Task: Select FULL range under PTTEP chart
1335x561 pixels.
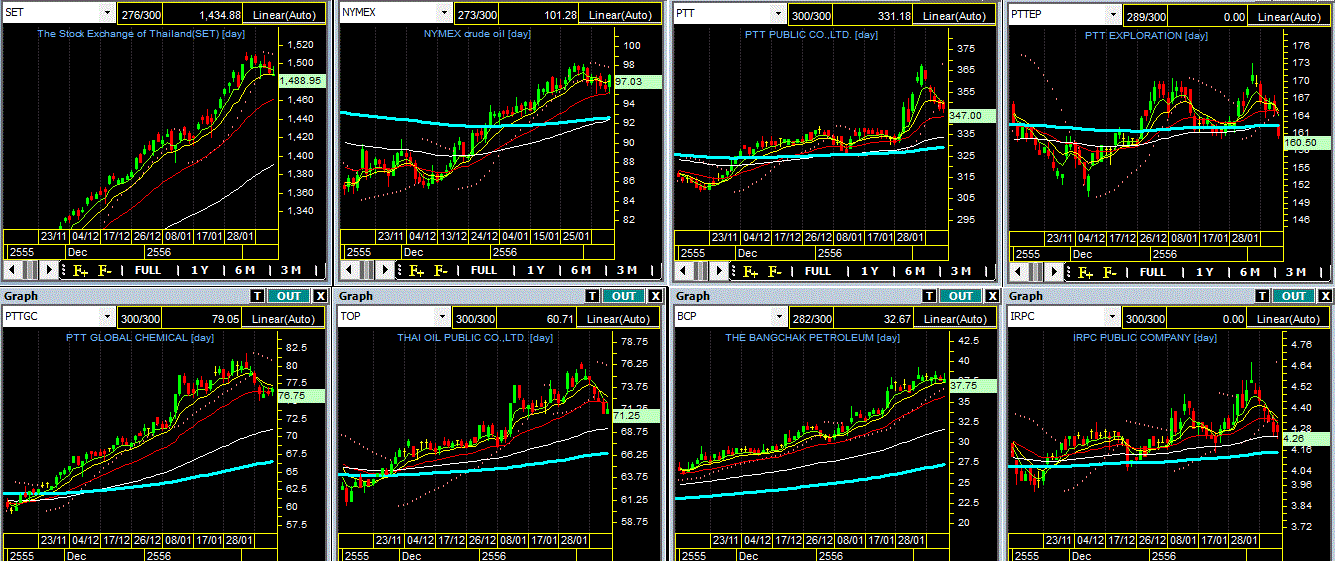Action: click(1152, 272)
